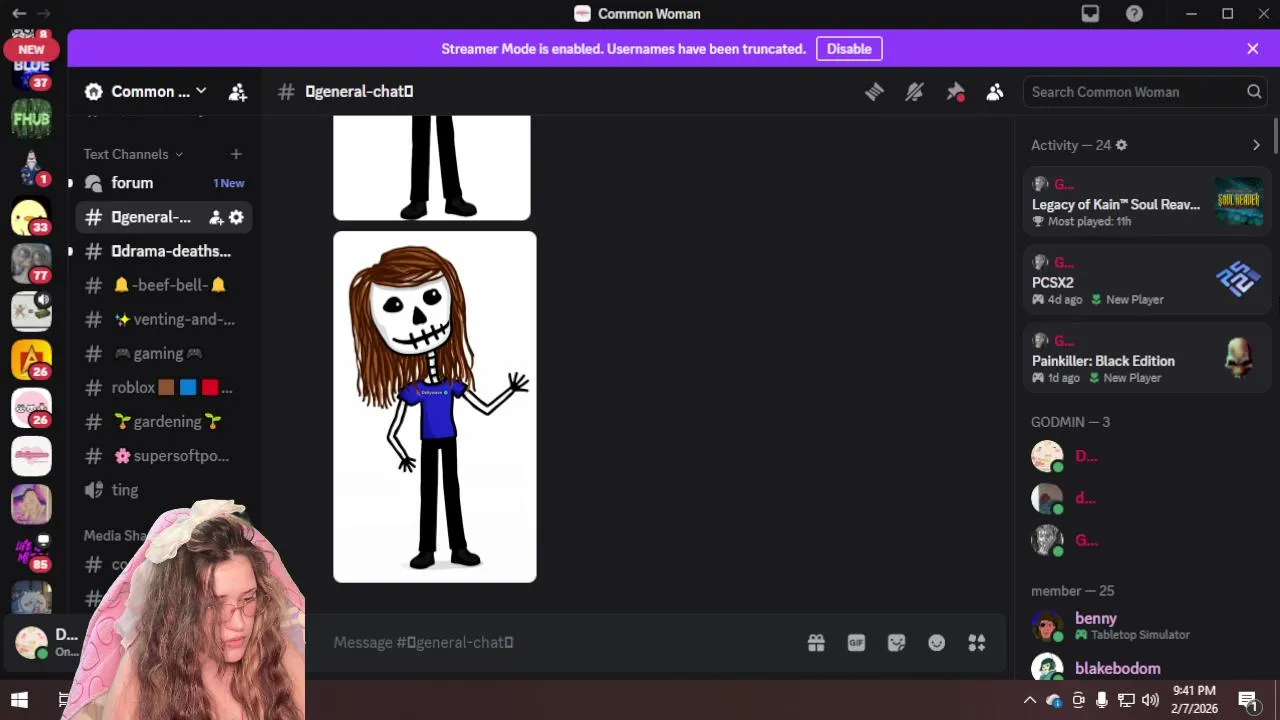Open the PCSX2 activity card
The height and width of the screenshot is (720, 1280).
(x=1147, y=280)
